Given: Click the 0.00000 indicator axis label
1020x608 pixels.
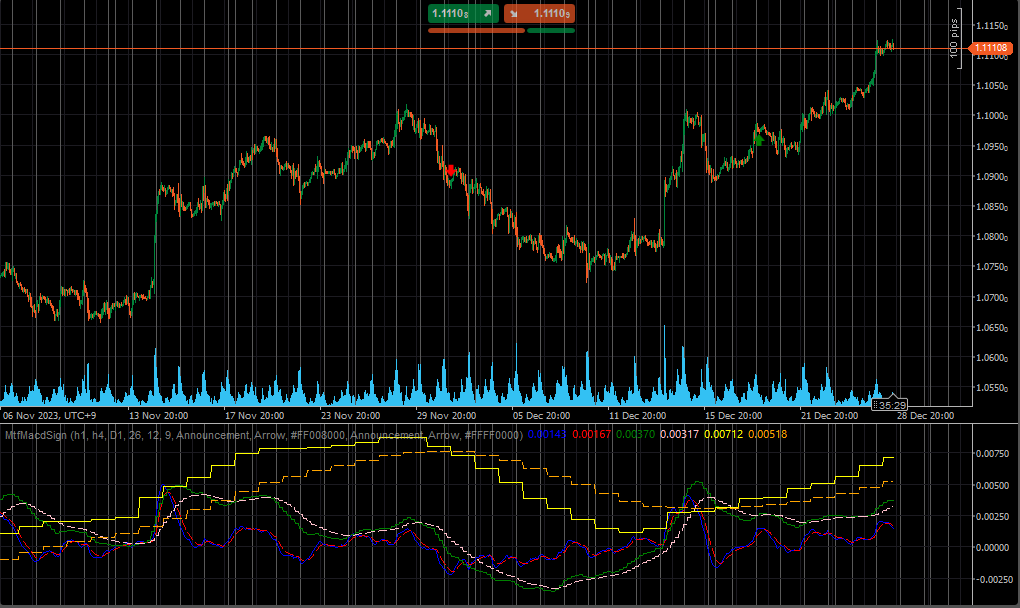Looking at the screenshot, I should pyautogui.click(x=992, y=548).
